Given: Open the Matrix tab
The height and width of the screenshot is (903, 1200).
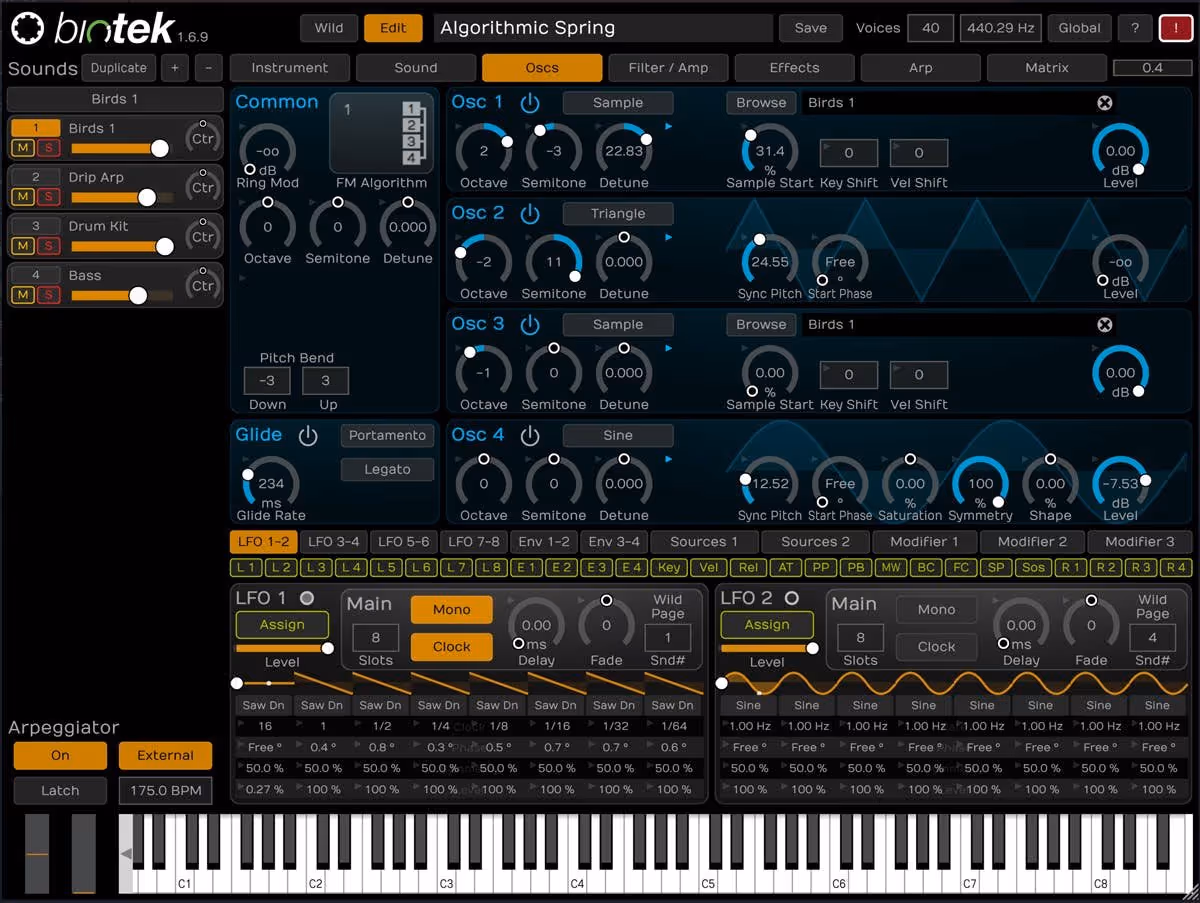Looking at the screenshot, I should click(x=1046, y=68).
